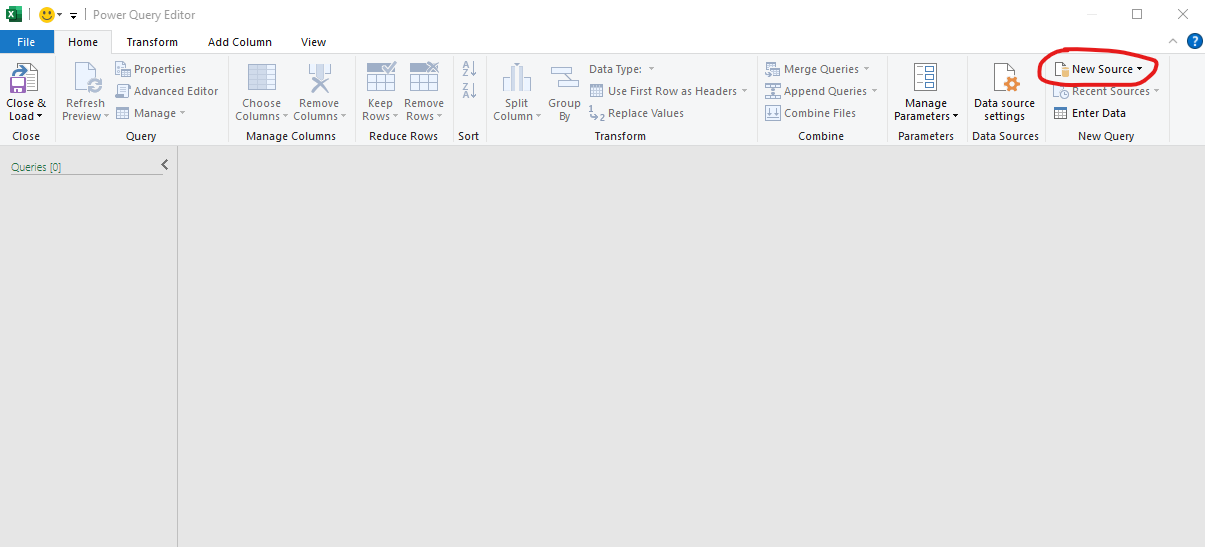Viewport: 1205px width, 547px height.
Task: Click the Queries [0] pane header
Action: point(36,168)
